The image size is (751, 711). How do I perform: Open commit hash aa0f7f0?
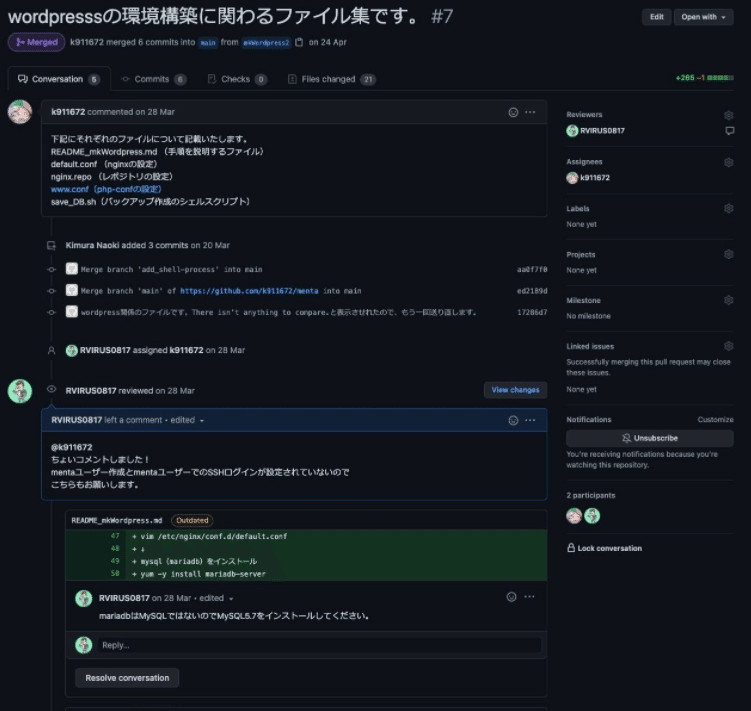point(532,269)
